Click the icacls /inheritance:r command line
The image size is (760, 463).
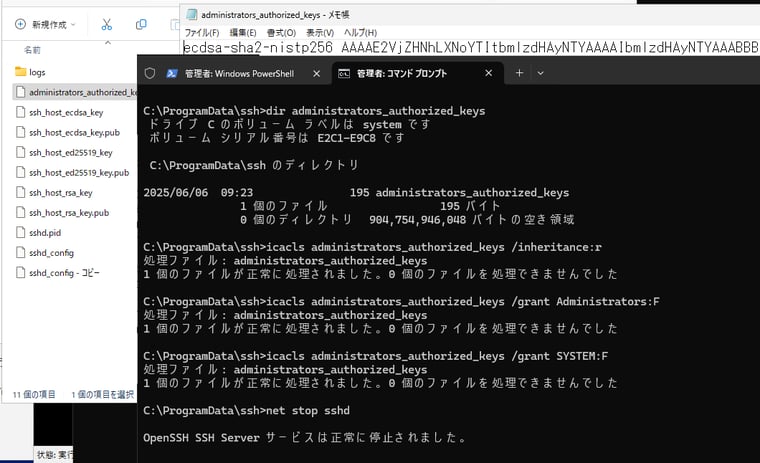tap(372, 247)
